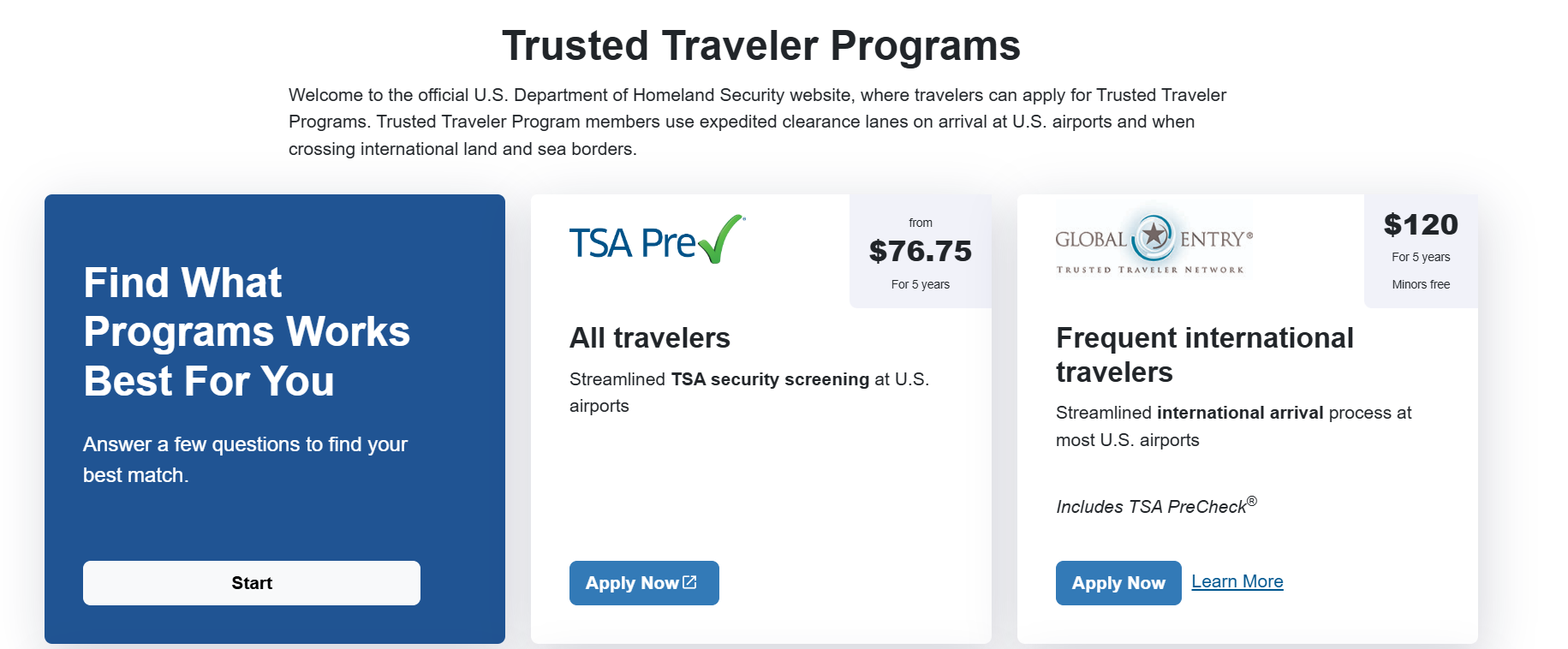Select the $76.75 price badge
The width and height of the screenshot is (1568, 649).
[920, 251]
